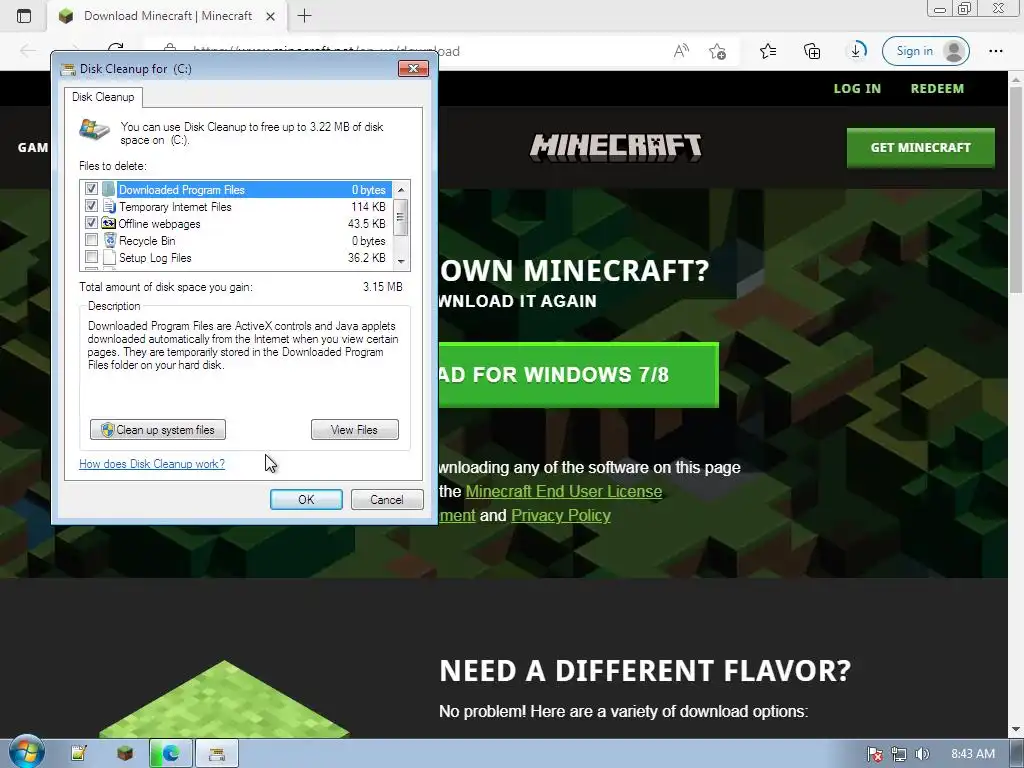Click the Offline webpages item icon

(108, 223)
